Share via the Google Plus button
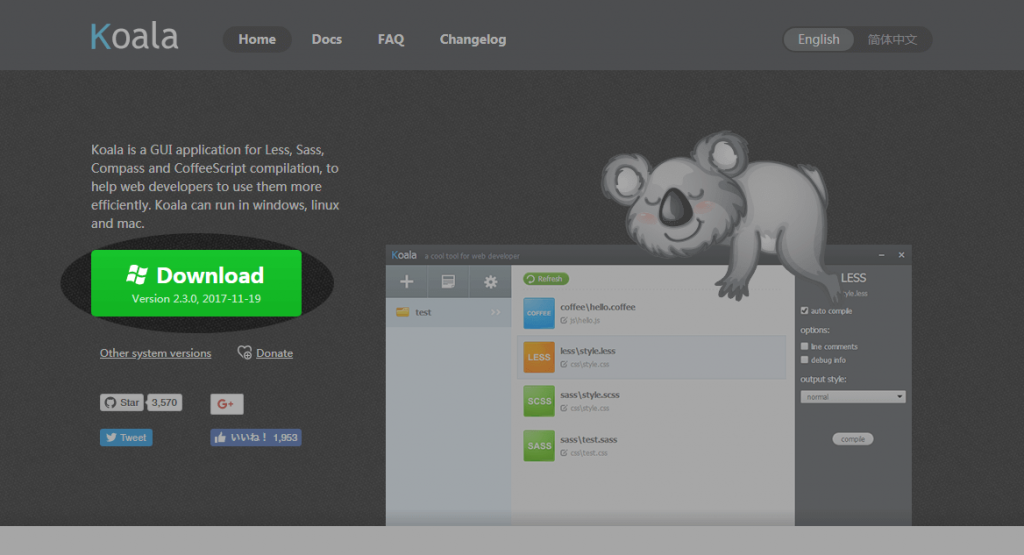 (227, 404)
